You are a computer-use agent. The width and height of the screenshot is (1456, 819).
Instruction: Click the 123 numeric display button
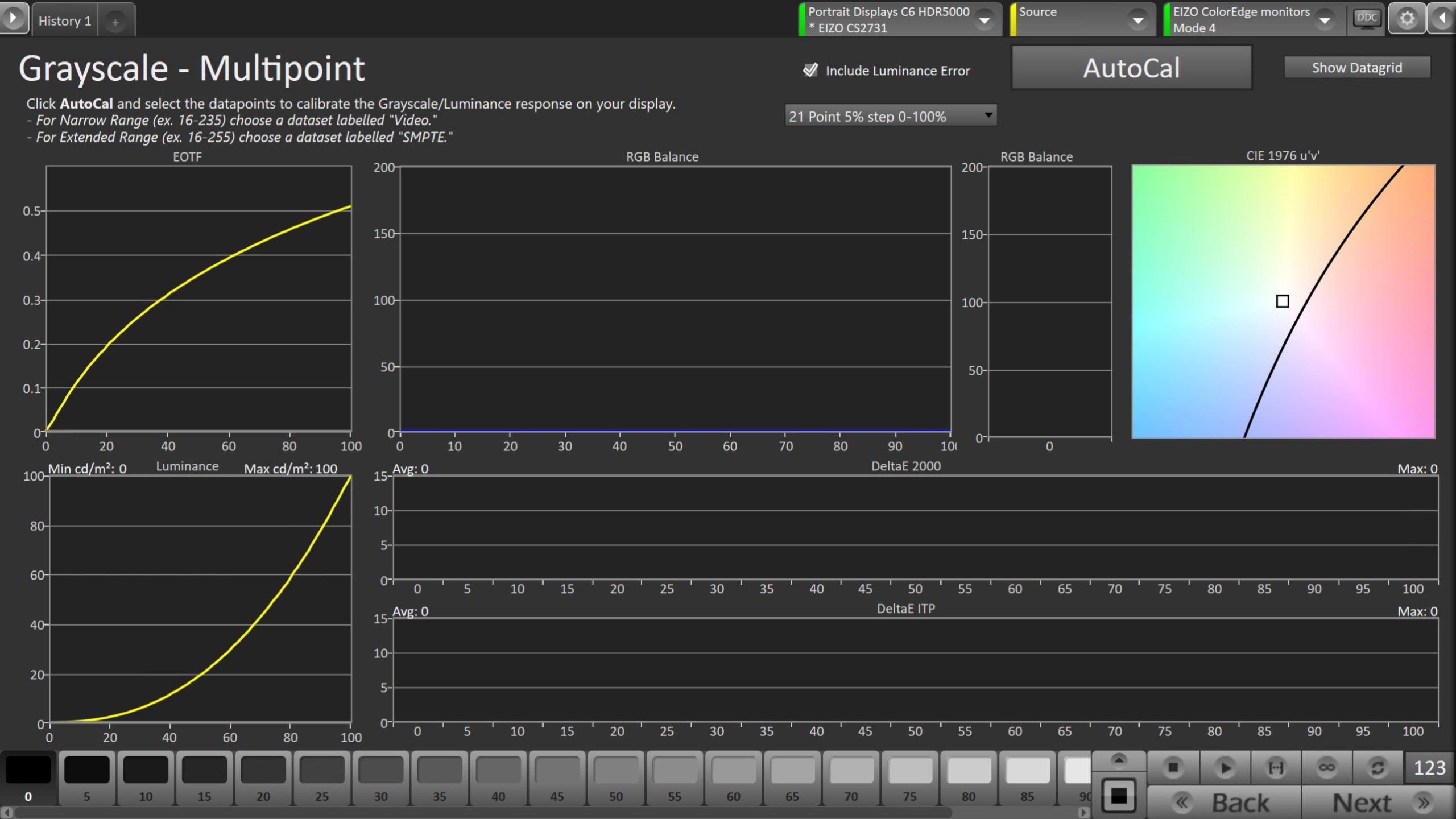(x=1429, y=768)
